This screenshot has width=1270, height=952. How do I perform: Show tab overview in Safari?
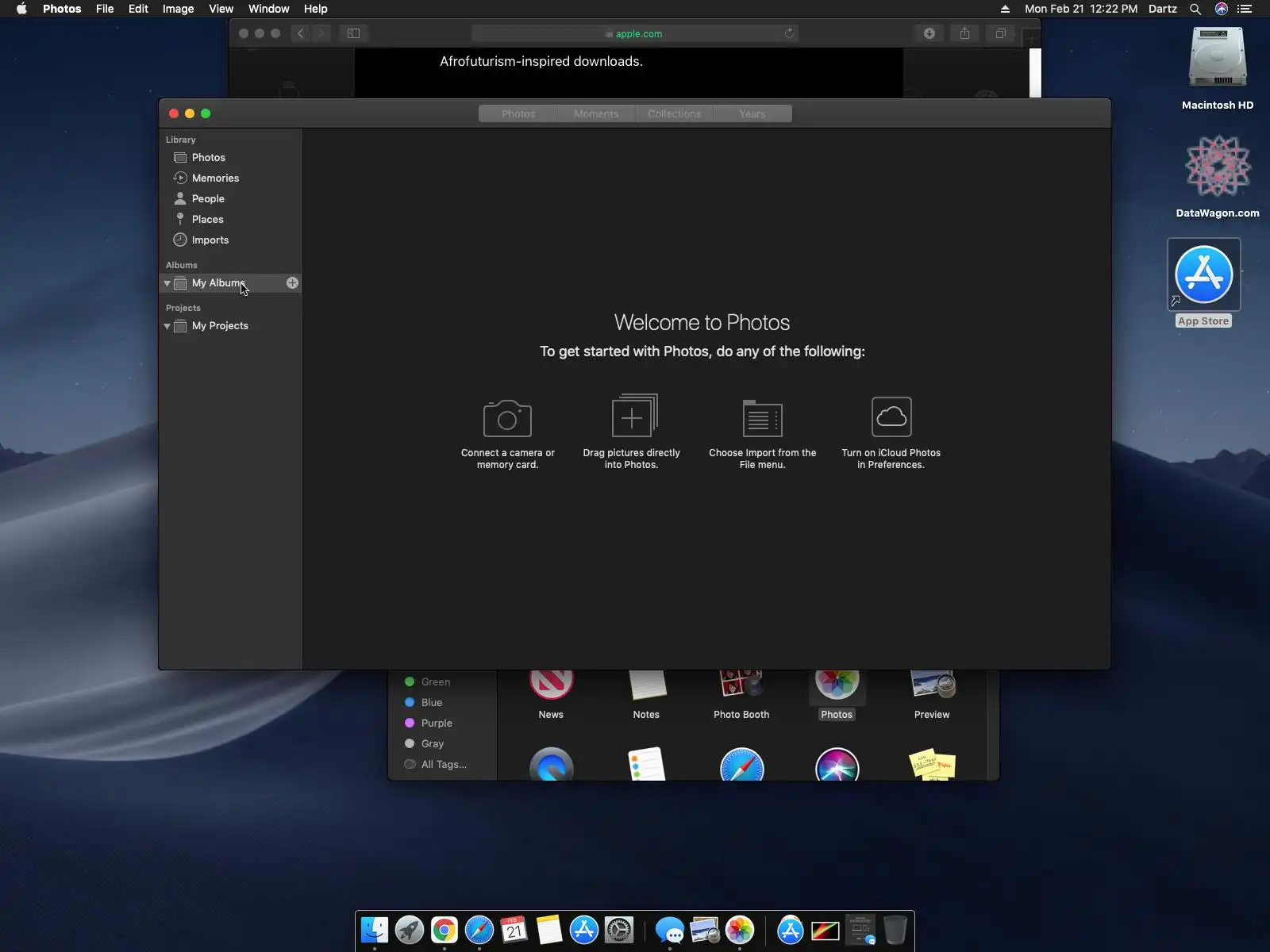click(x=1001, y=33)
